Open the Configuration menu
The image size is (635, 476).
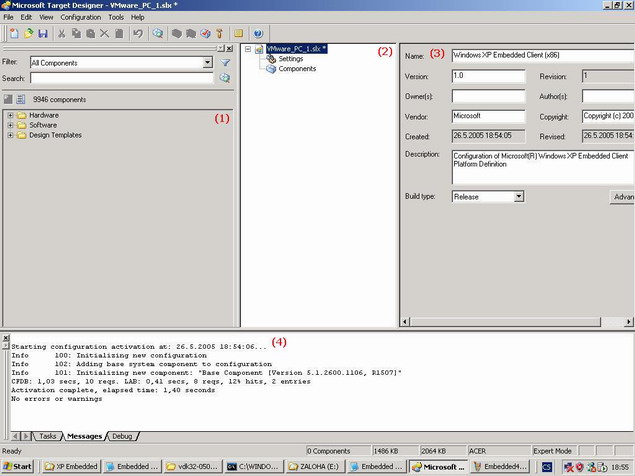81,17
